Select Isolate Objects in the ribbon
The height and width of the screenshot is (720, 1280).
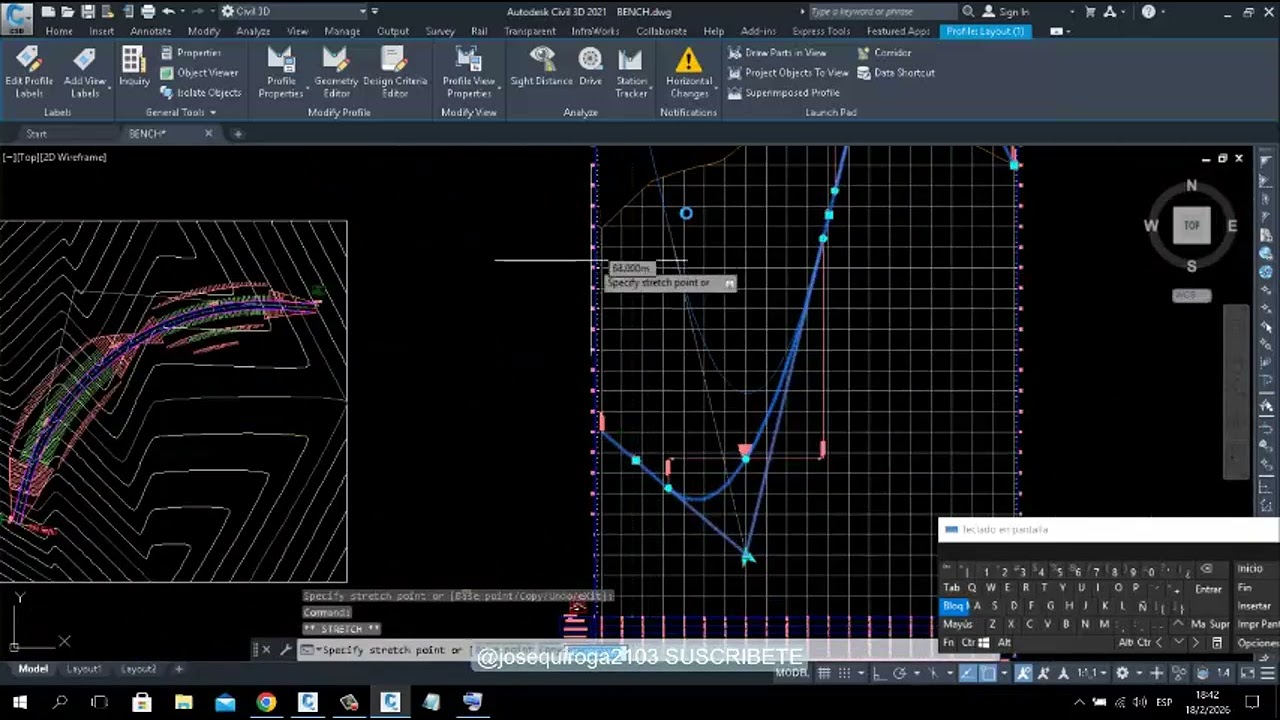[x=200, y=93]
